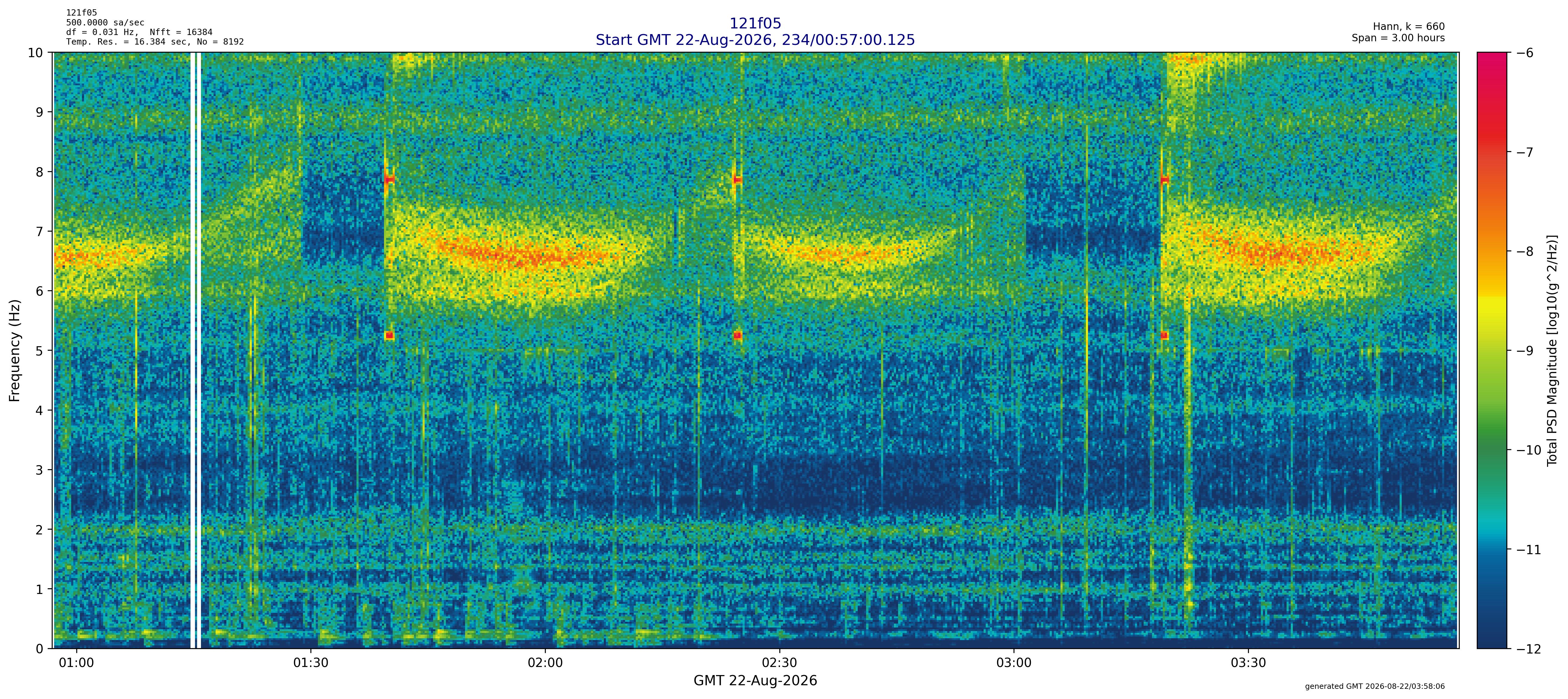
Task: Select frequency axis tick label "4"
Action: click(x=39, y=410)
